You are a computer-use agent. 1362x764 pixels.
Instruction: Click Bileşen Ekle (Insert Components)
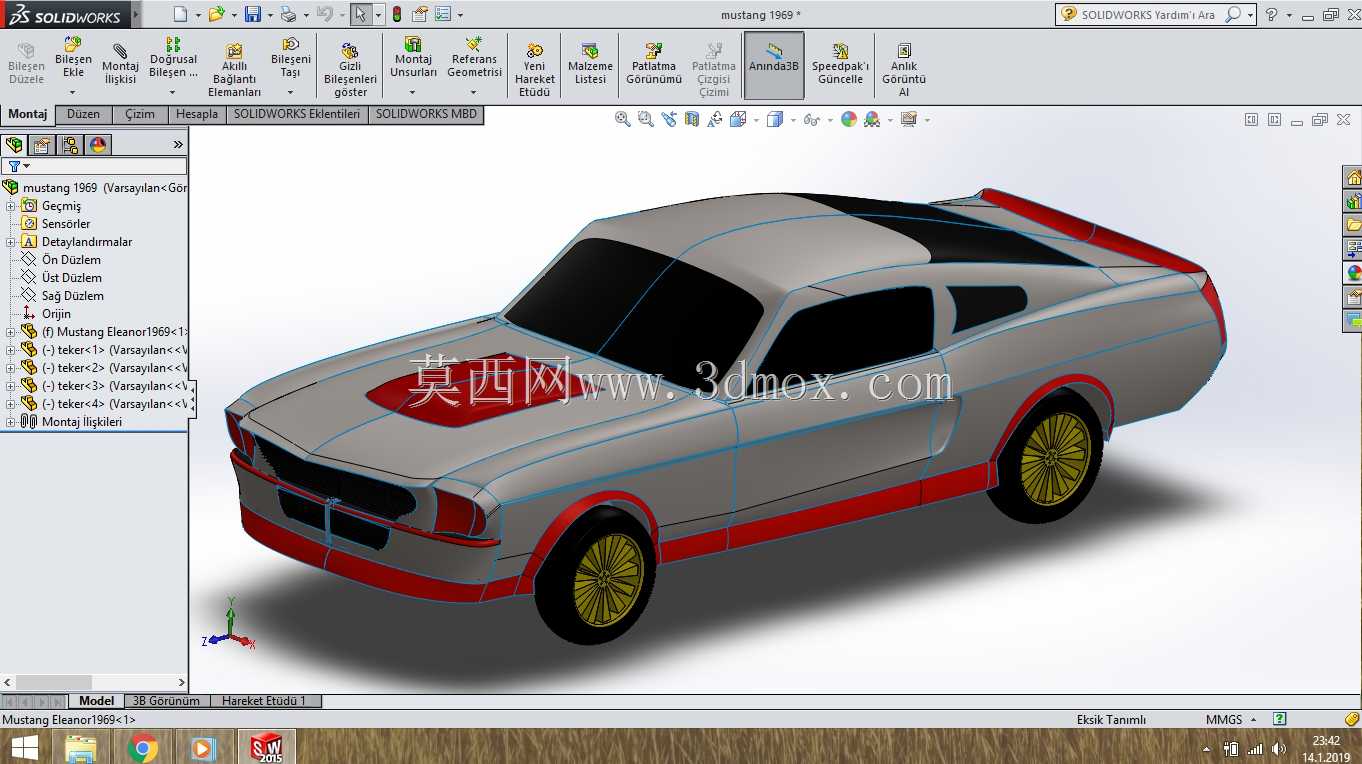[x=73, y=58]
